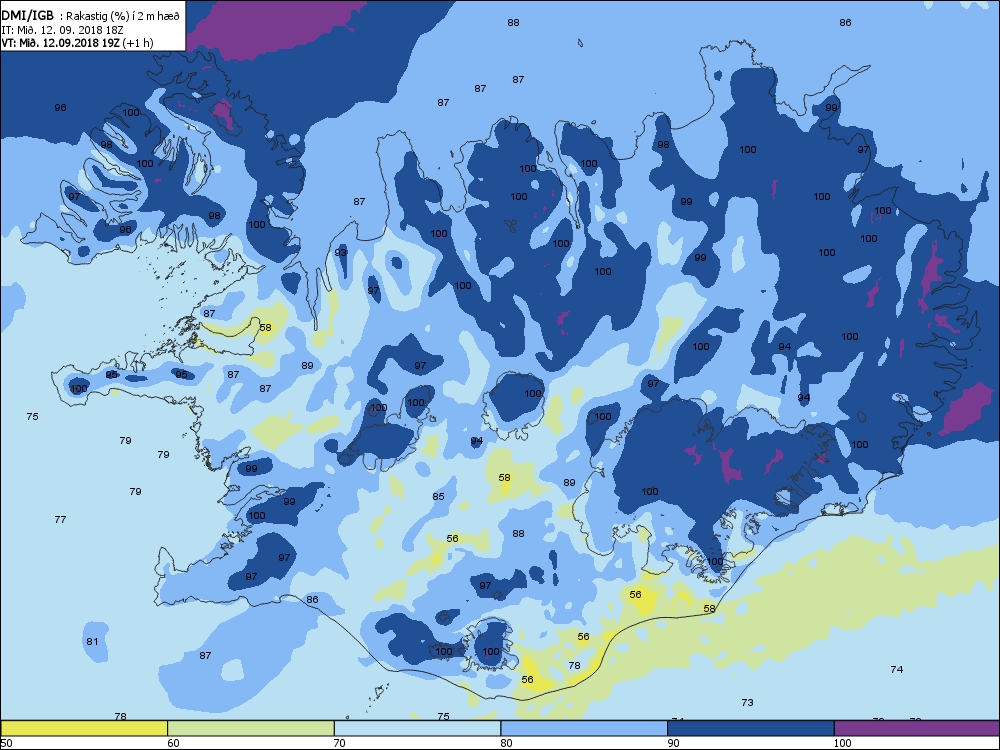The image size is (1000, 750).
Task: Click the humidity value '77' on the map
Action: tap(60, 520)
